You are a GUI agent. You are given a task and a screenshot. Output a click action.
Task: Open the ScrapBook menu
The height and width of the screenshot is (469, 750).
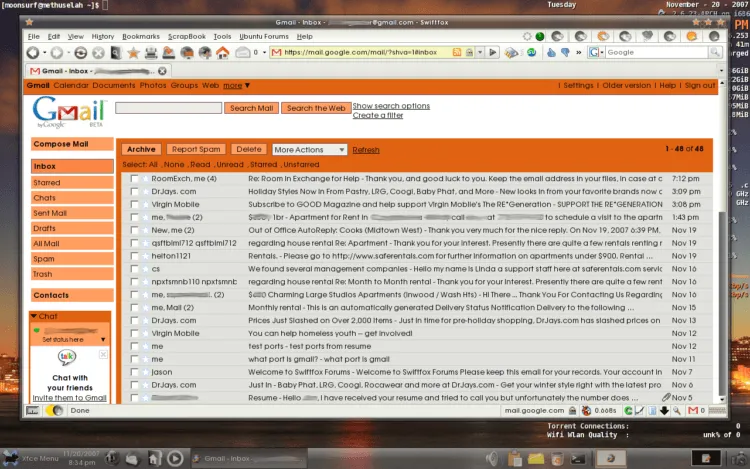[187, 36]
